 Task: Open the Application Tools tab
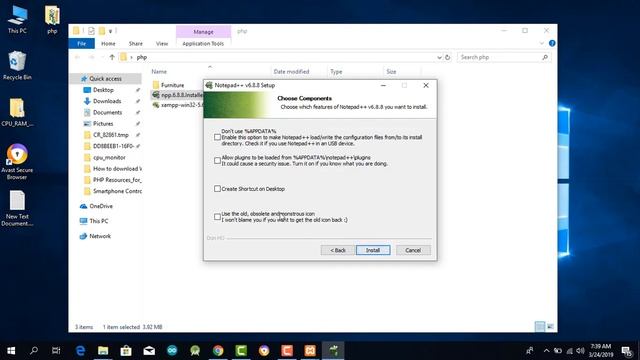[203, 43]
